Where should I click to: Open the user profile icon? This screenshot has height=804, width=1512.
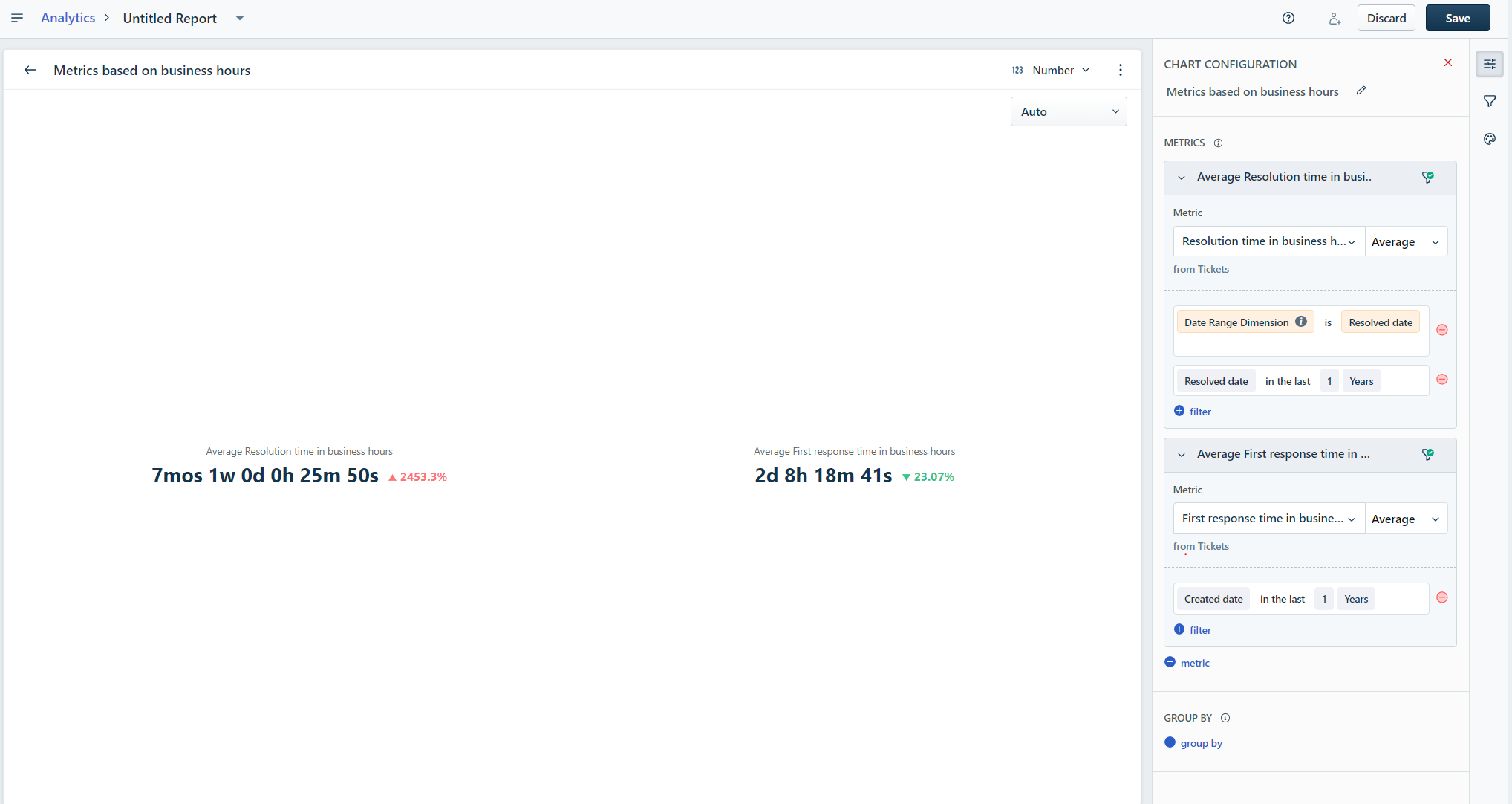1335,19
